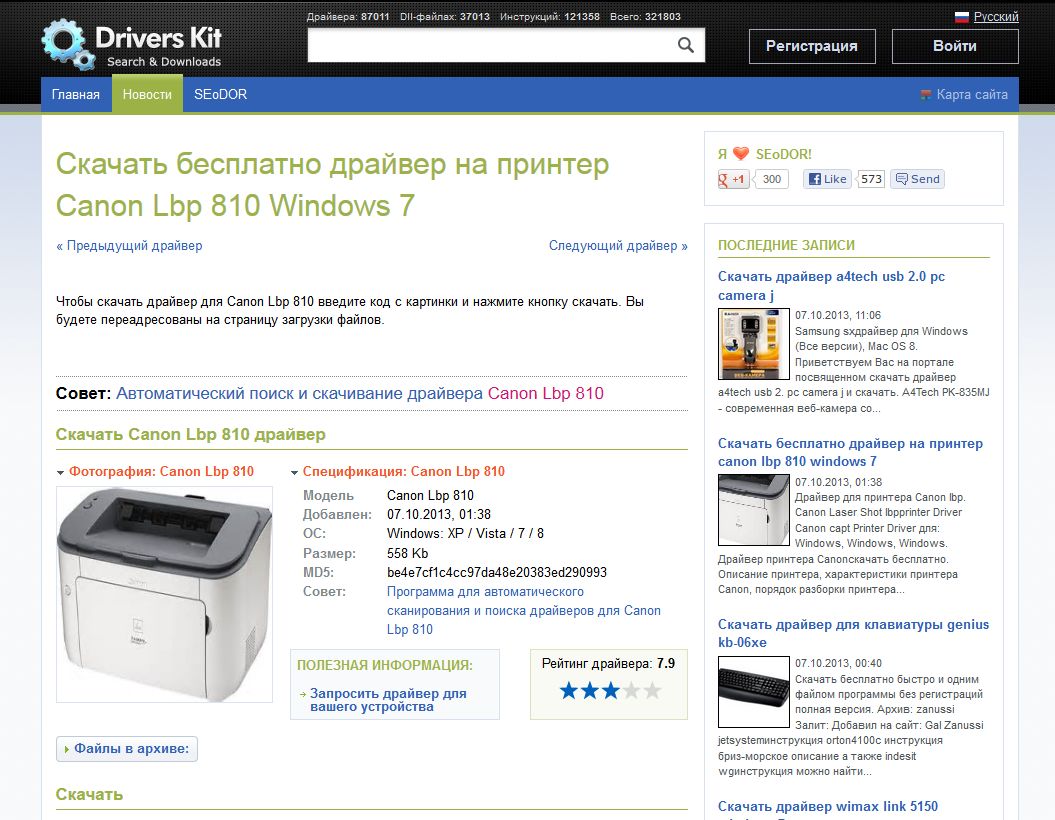Open the Genius keyboard thumbnail
Viewport: 1055px width, 820px height.
click(754, 692)
